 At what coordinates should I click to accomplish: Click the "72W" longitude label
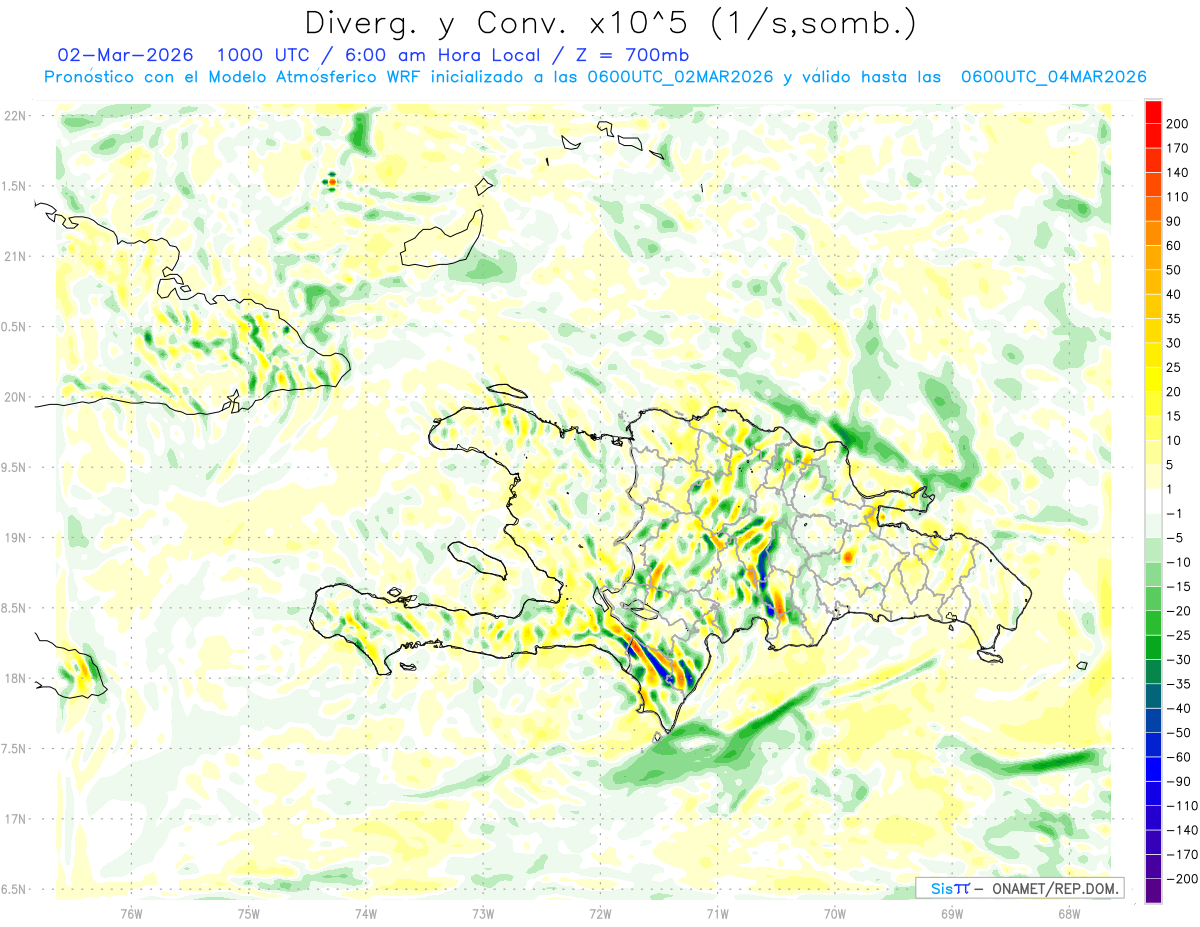pyautogui.click(x=600, y=914)
